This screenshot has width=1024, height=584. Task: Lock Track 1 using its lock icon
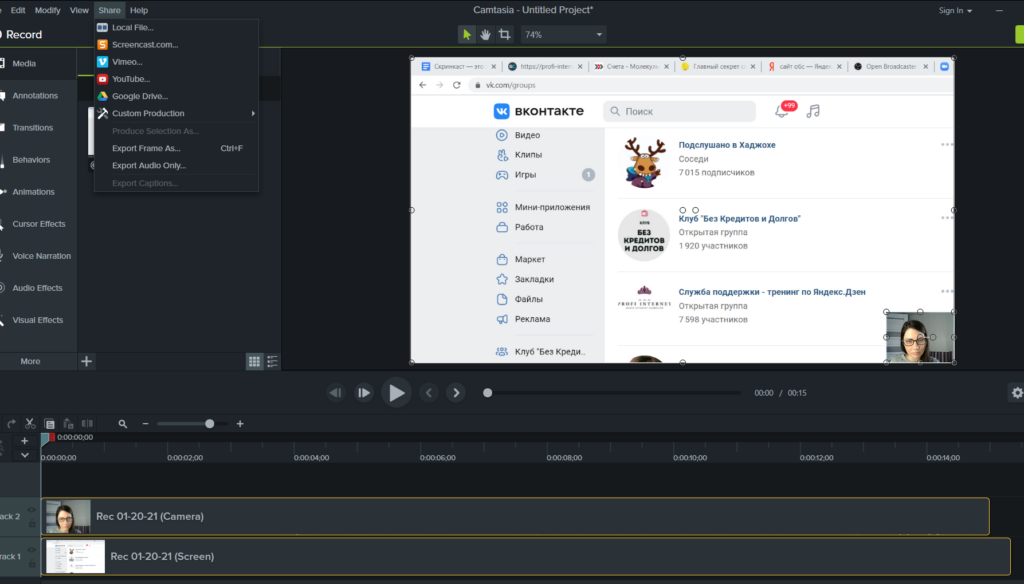(x=31, y=563)
